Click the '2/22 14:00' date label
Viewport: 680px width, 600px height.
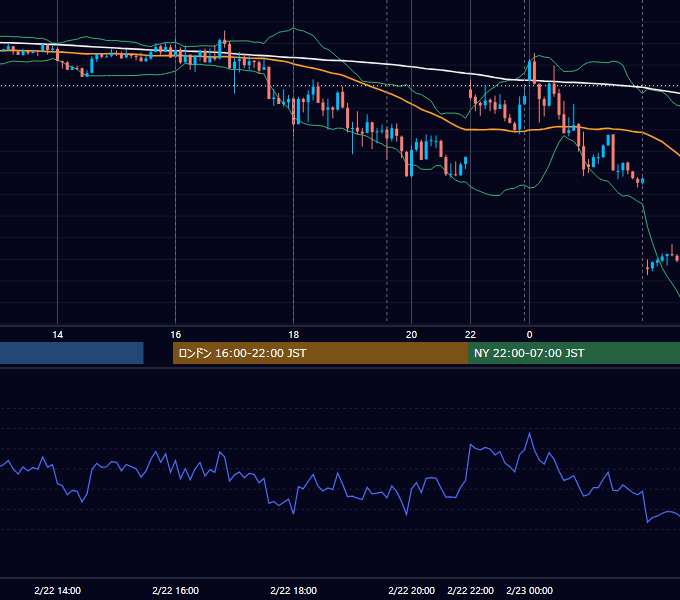click(57, 590)
